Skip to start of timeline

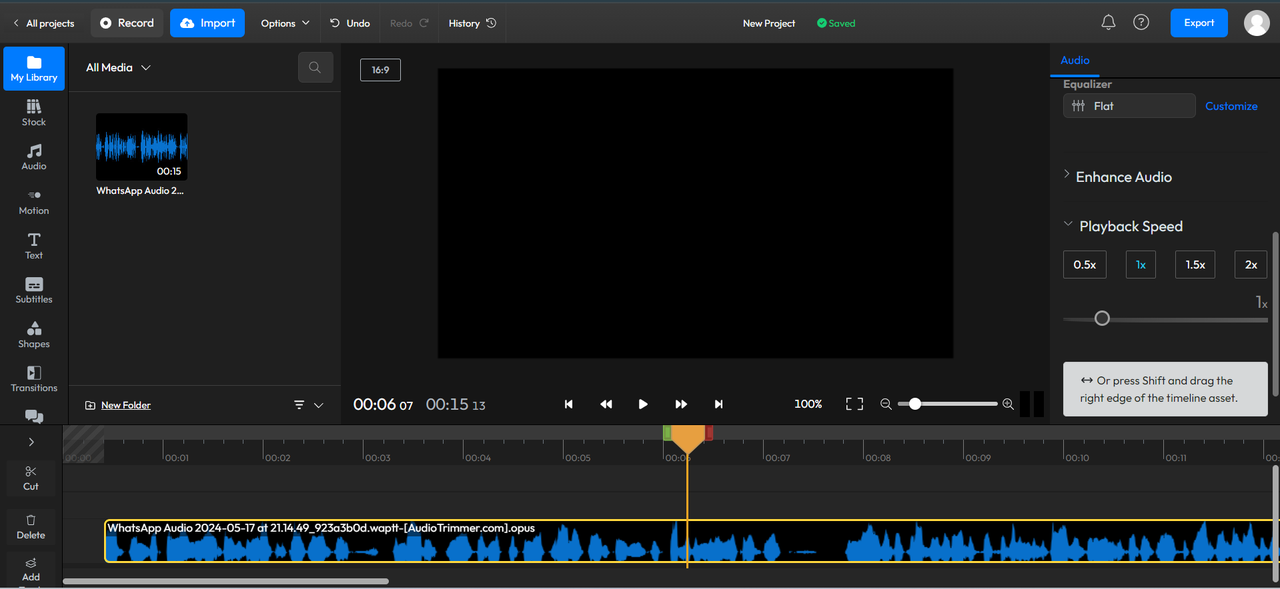569,404
